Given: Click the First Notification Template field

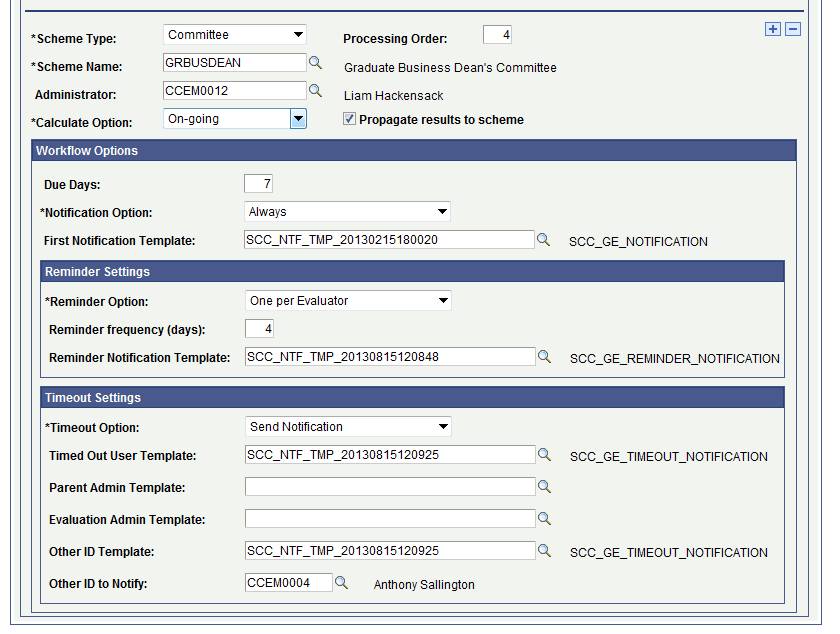Looking at the screenshot, I should point(389,240).
